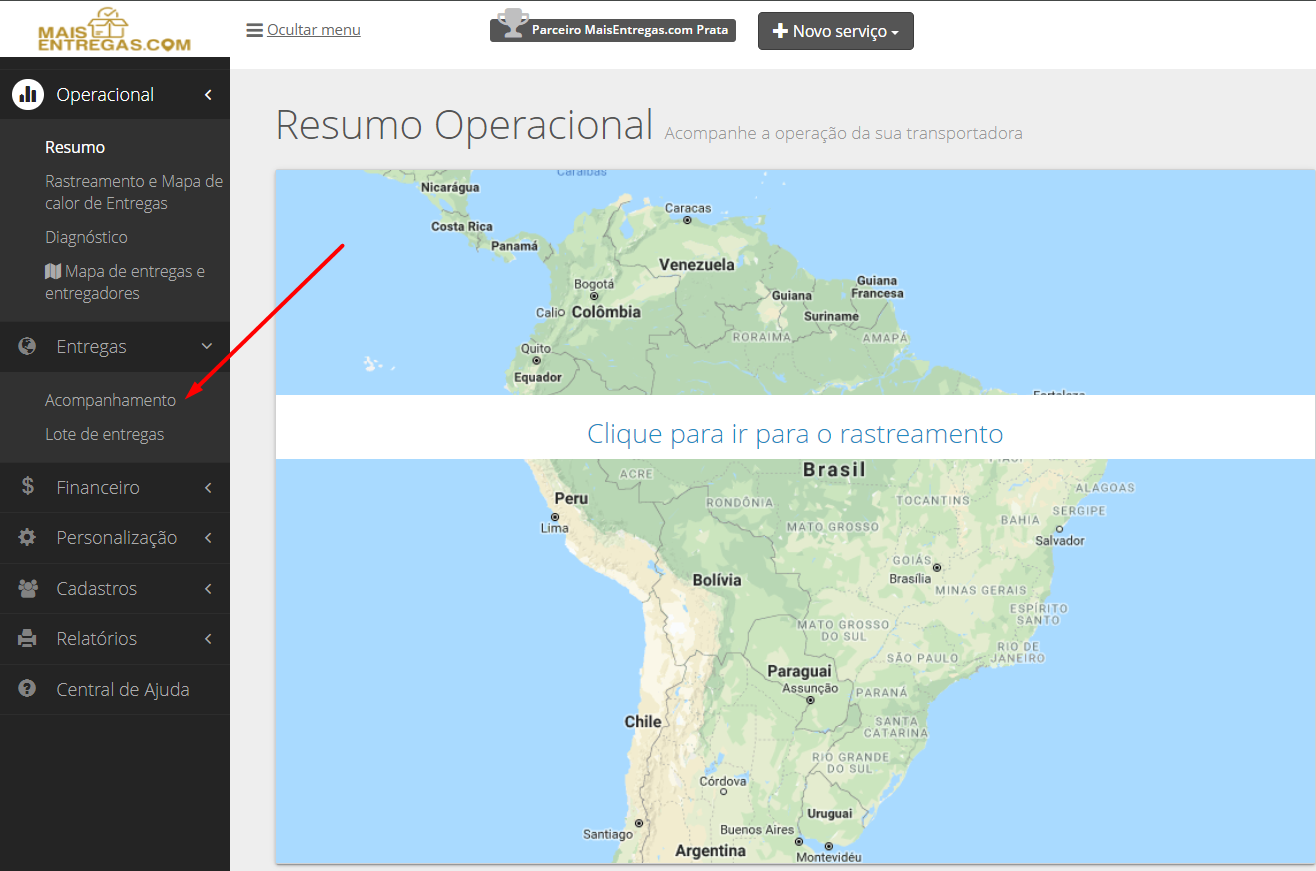Click the globe icon next to Entregas

[x=27, y=346]
